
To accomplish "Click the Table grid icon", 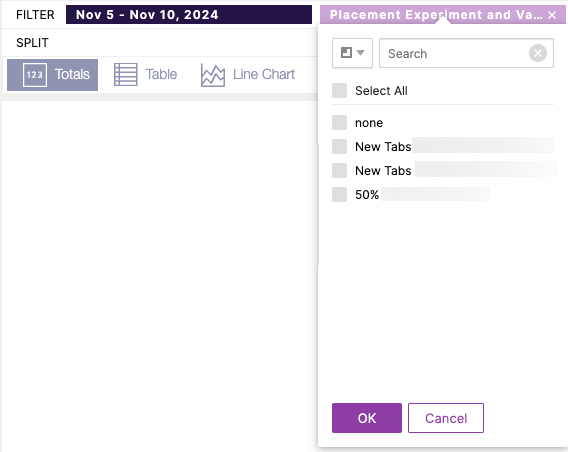I will click(x=126, y=75).
